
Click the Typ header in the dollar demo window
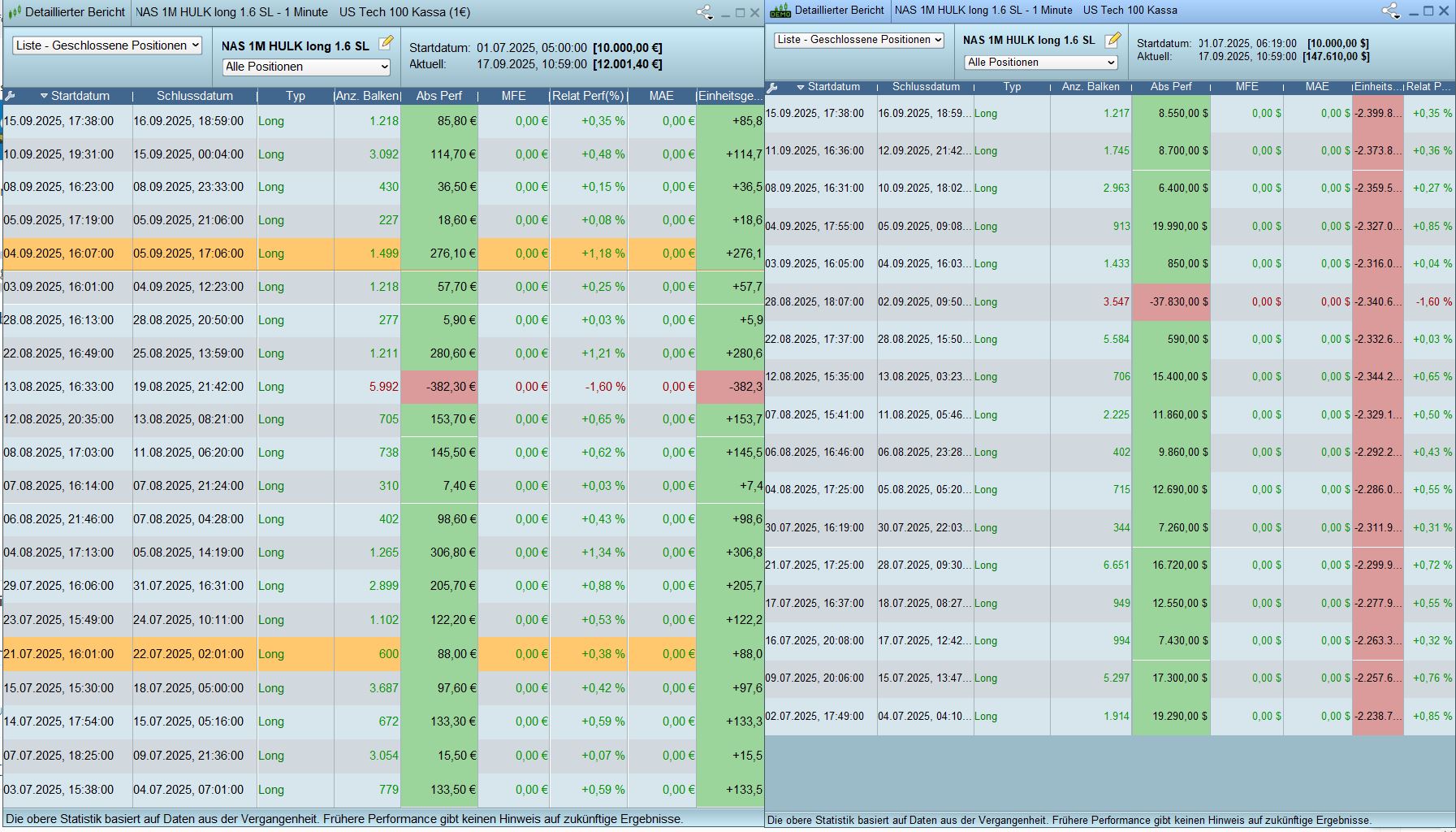[1012, 87]
